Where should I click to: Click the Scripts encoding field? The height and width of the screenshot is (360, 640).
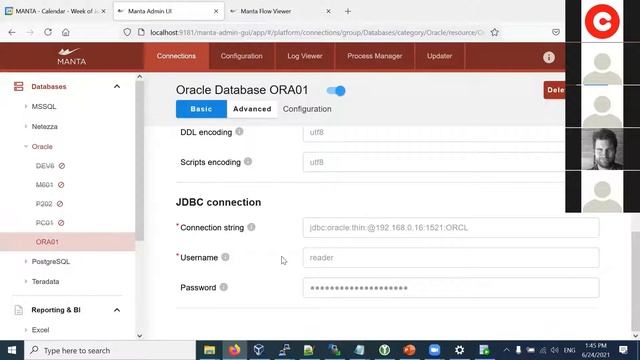pos(434,162)
